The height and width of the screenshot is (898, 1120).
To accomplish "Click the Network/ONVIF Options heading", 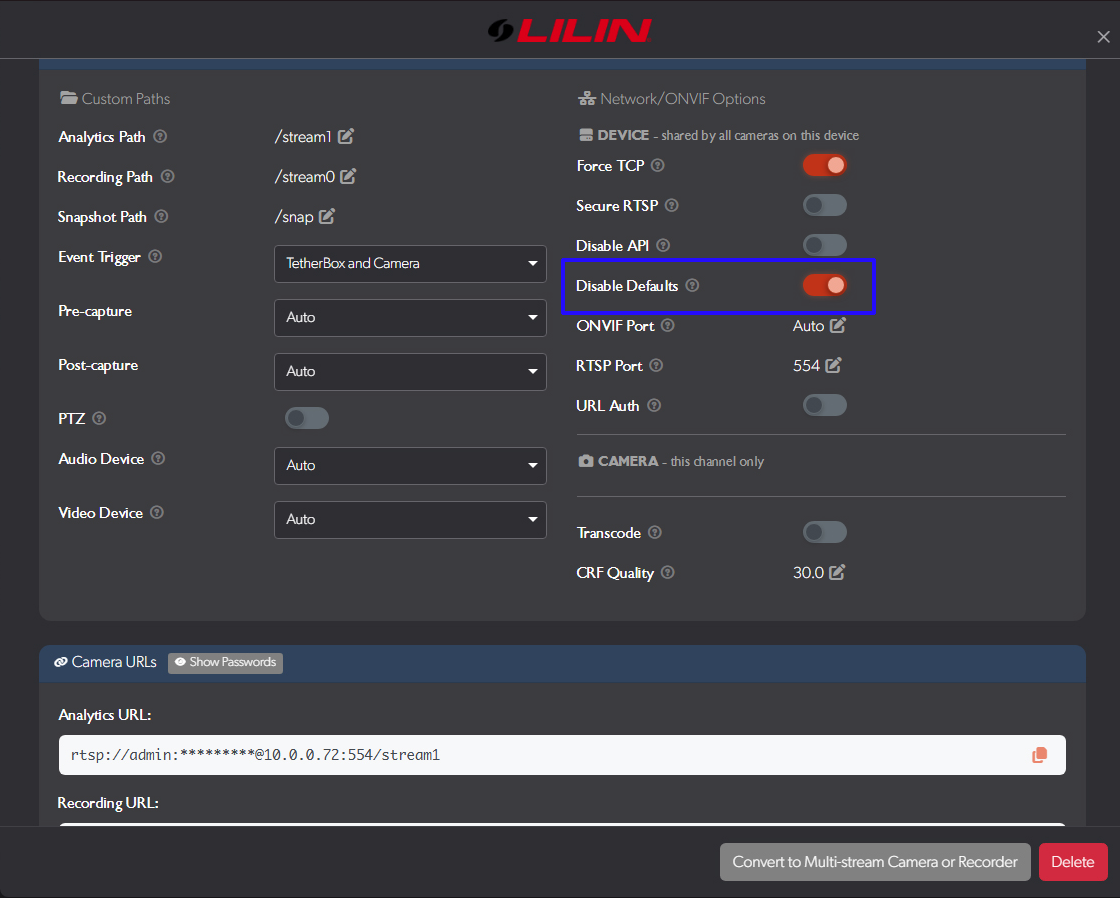I will (x=671, y=99).
